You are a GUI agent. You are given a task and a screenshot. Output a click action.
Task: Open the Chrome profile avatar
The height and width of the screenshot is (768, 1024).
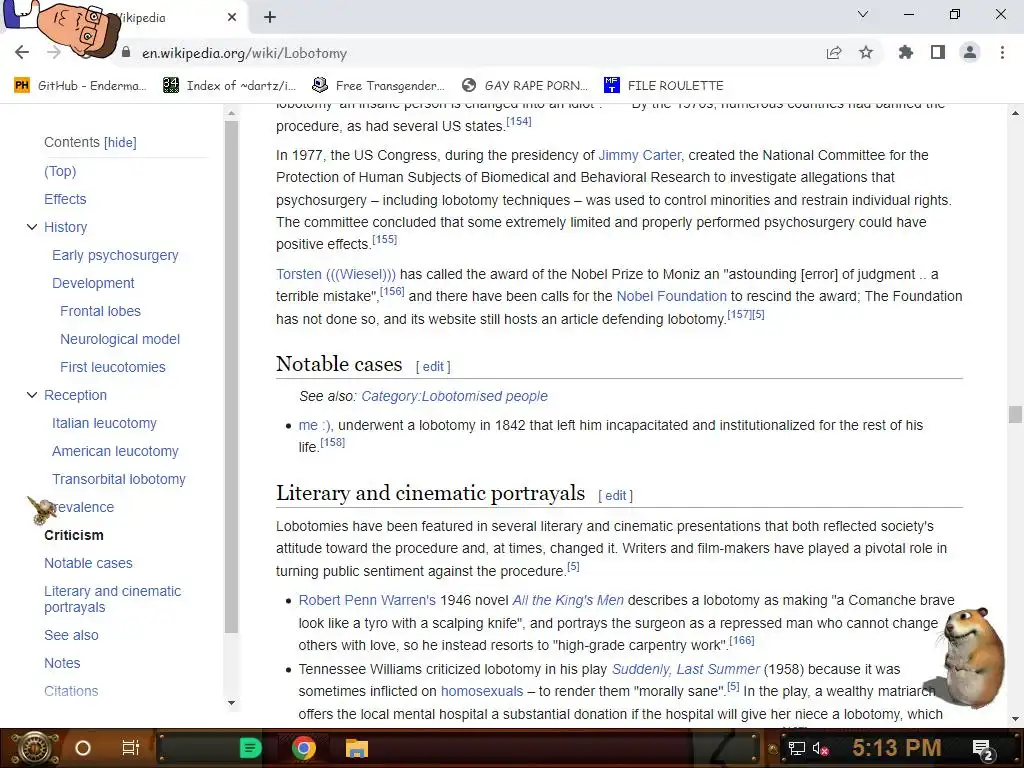pos(970,53)
